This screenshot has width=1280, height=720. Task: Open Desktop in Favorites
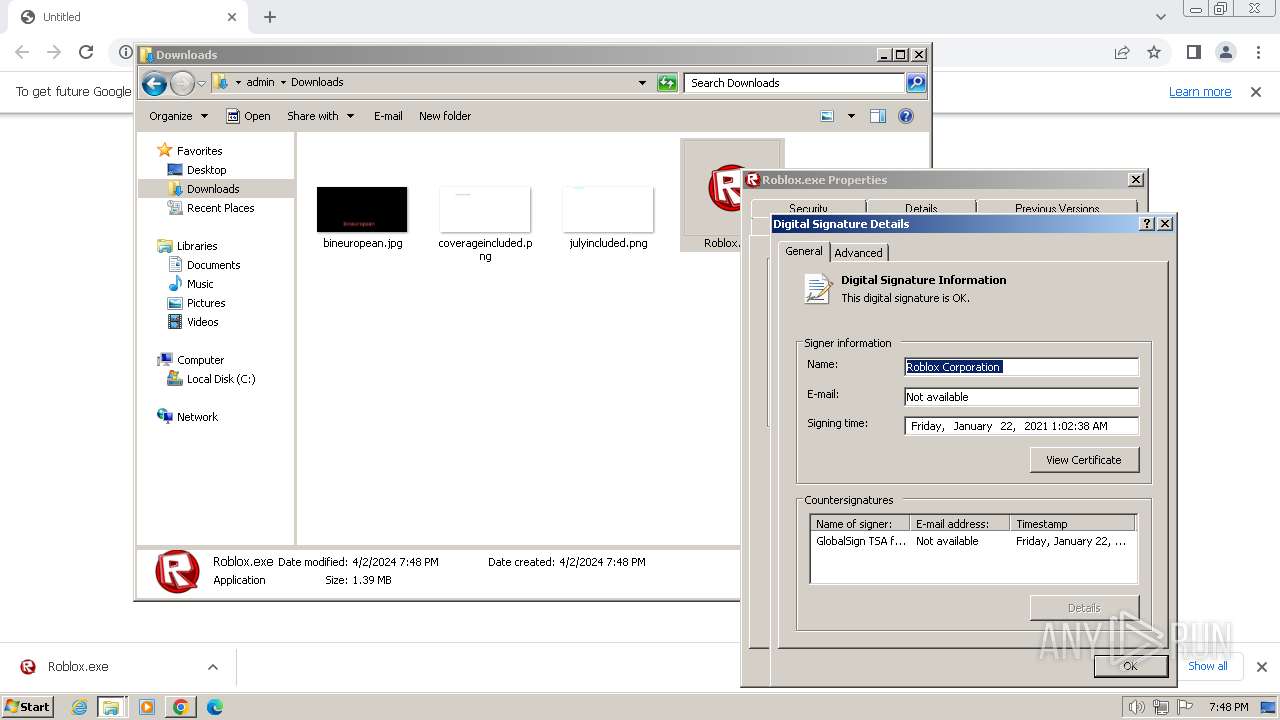pos(206,170)
